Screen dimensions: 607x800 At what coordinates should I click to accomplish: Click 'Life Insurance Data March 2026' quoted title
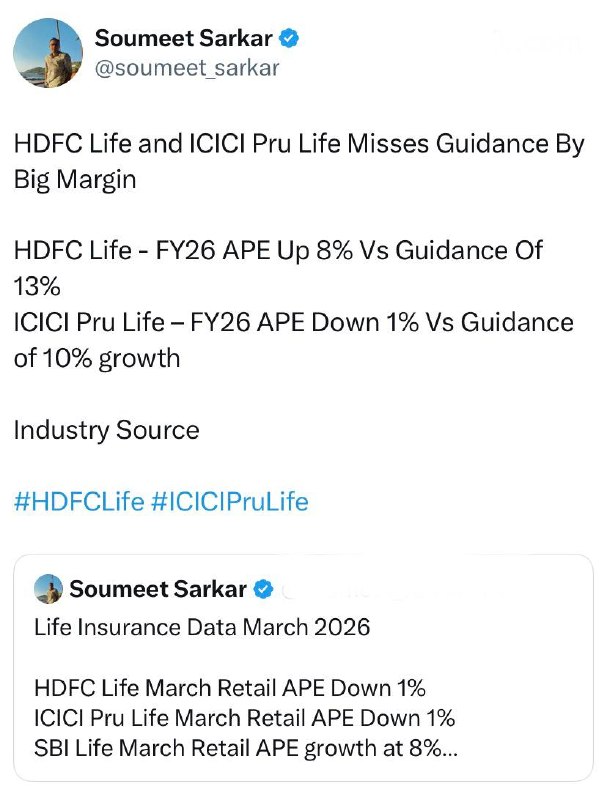(x=202, y=628)
